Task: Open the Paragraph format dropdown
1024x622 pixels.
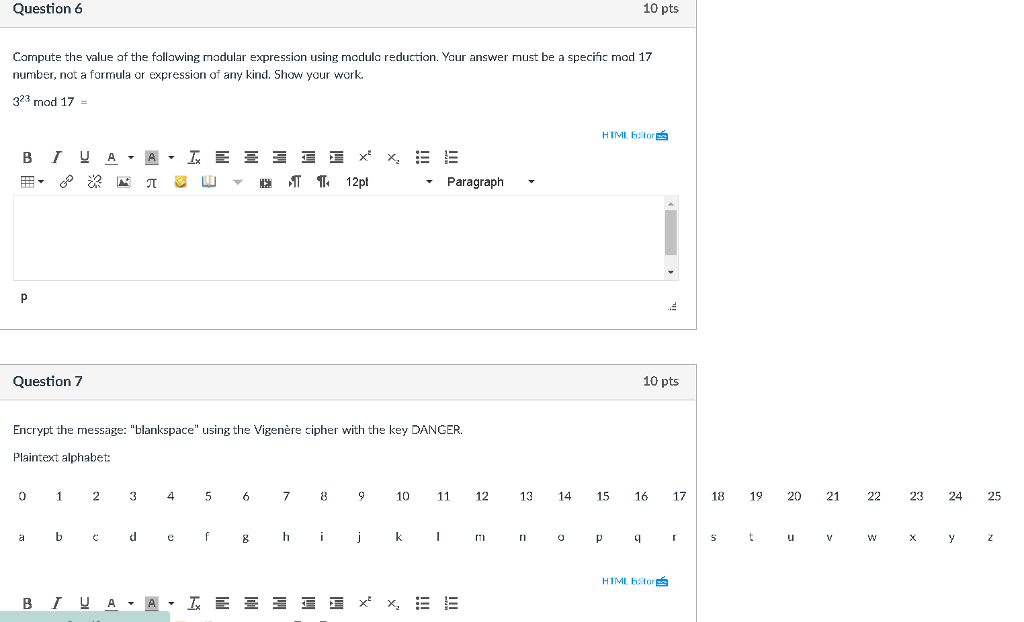Action: [x=490, y=182]
